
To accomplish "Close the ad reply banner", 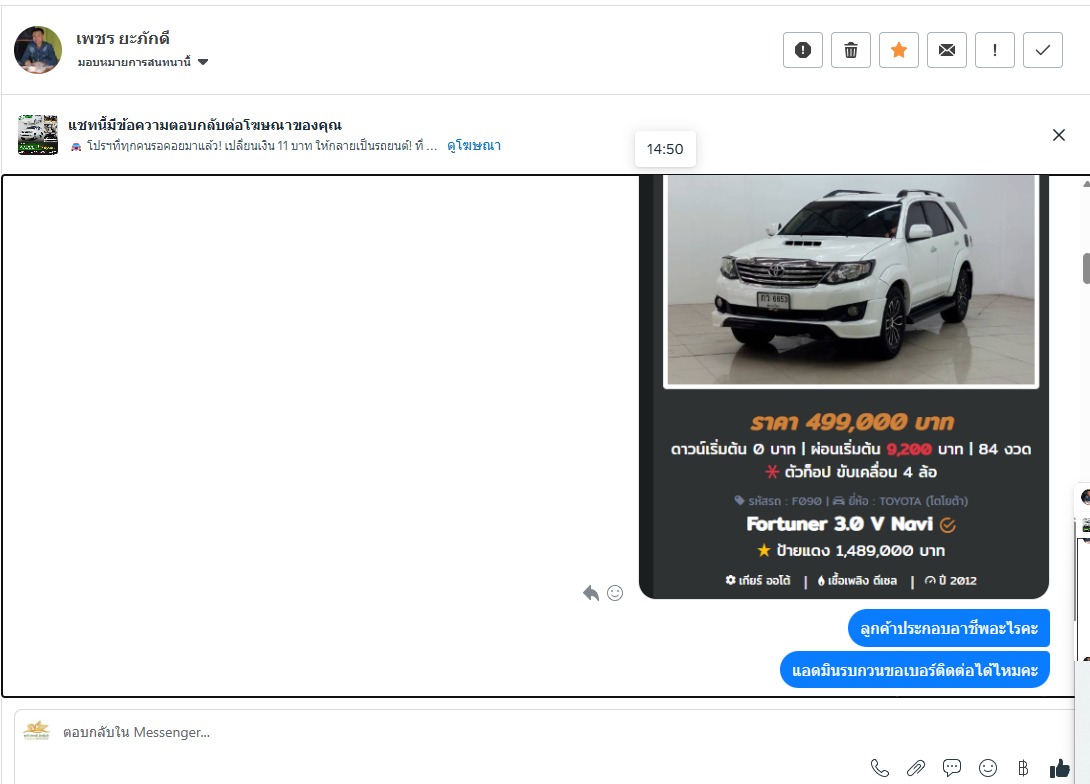I will coord(1059,135).
